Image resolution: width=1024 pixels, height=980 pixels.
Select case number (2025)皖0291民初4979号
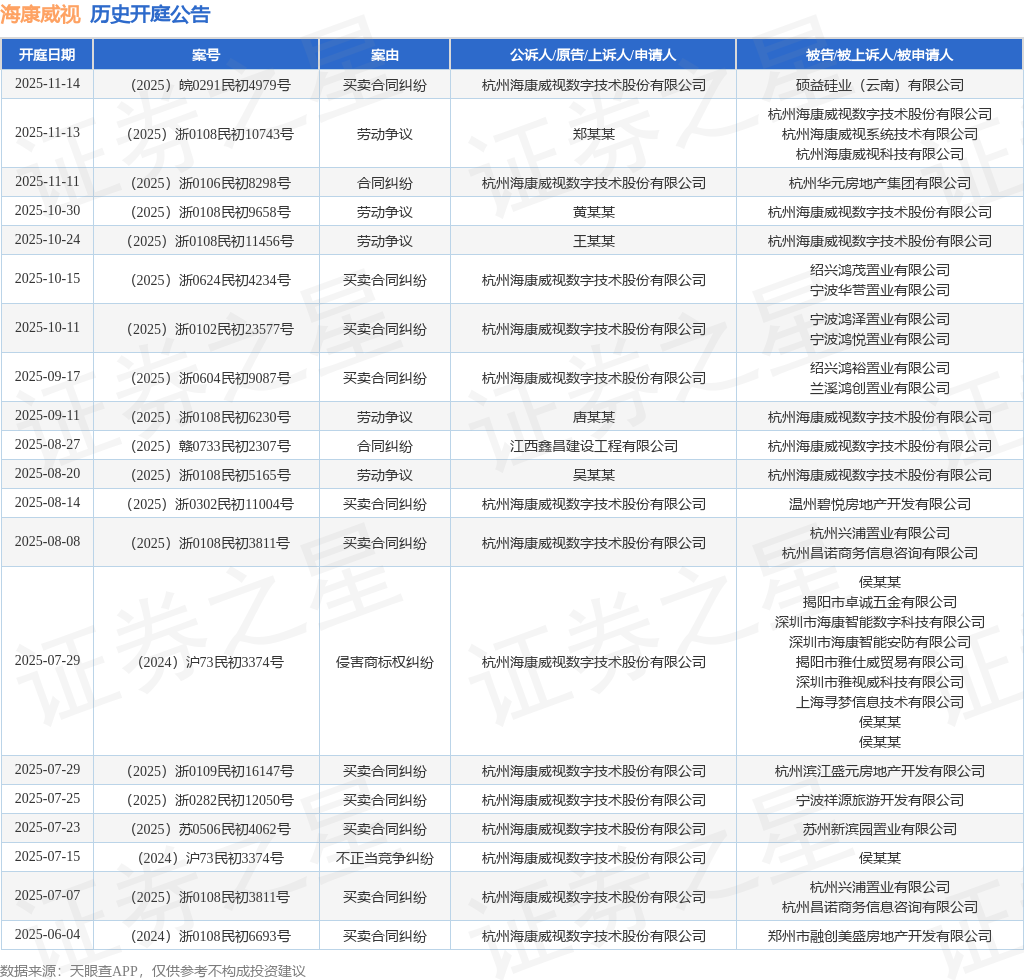(210, 85)
